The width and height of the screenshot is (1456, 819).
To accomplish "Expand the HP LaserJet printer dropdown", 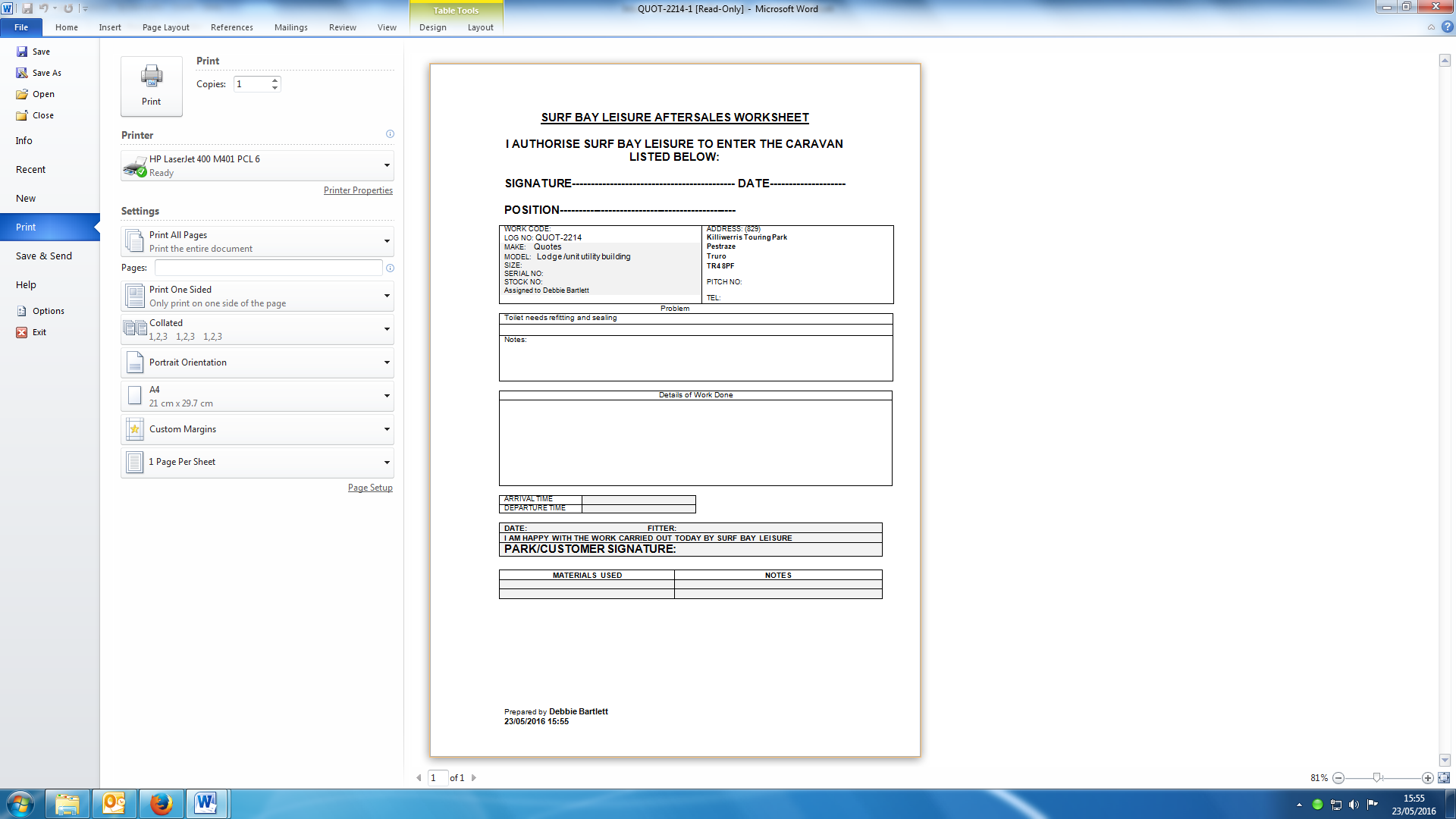I will (x=387, y=165).
